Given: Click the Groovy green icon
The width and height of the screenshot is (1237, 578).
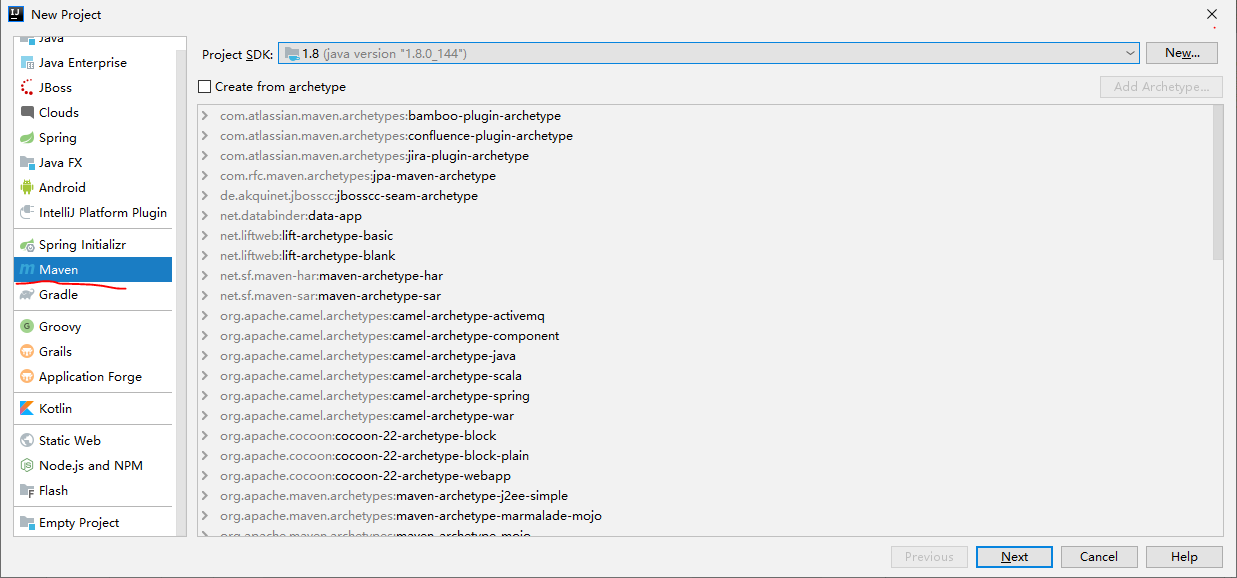Looking at the screenshot, I should tap(27, 327).
